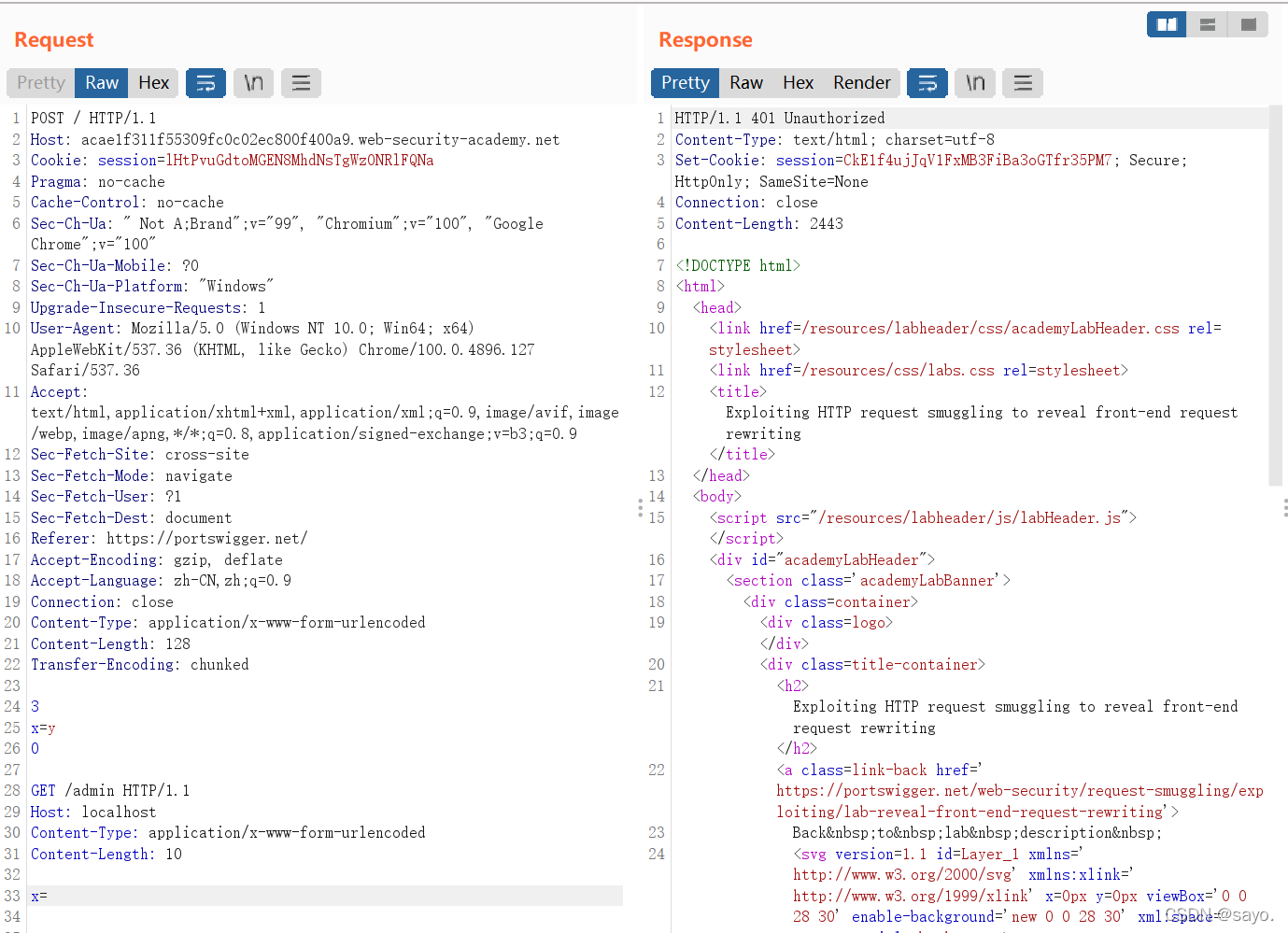This screenshot has height=933, width=1288.
Task: Click the 'Content-Length: 128' header
Action: pyautogui.click(x=110, y=644)
